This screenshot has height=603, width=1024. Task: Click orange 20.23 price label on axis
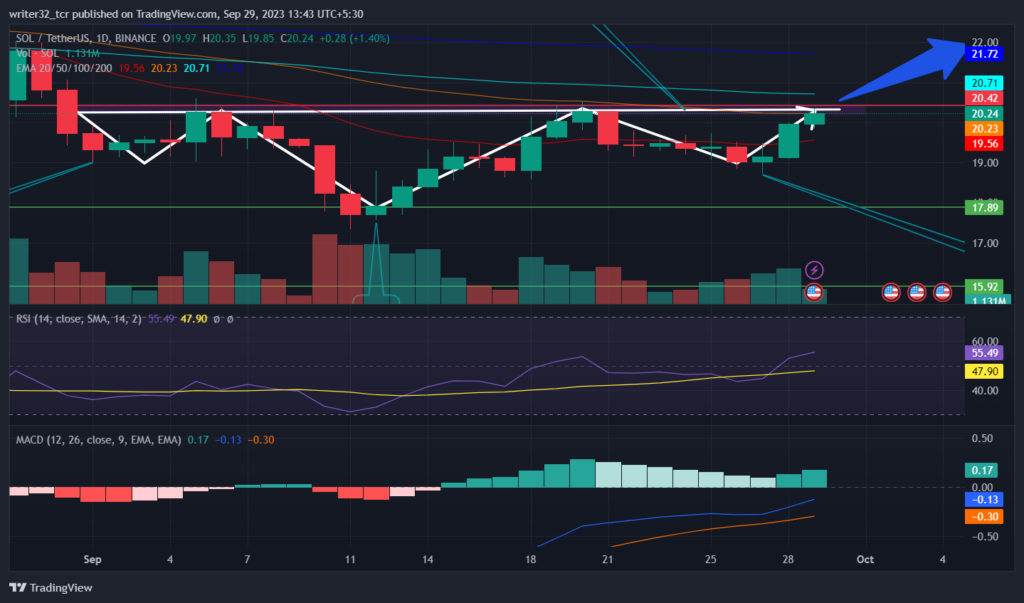click(984, 129)
